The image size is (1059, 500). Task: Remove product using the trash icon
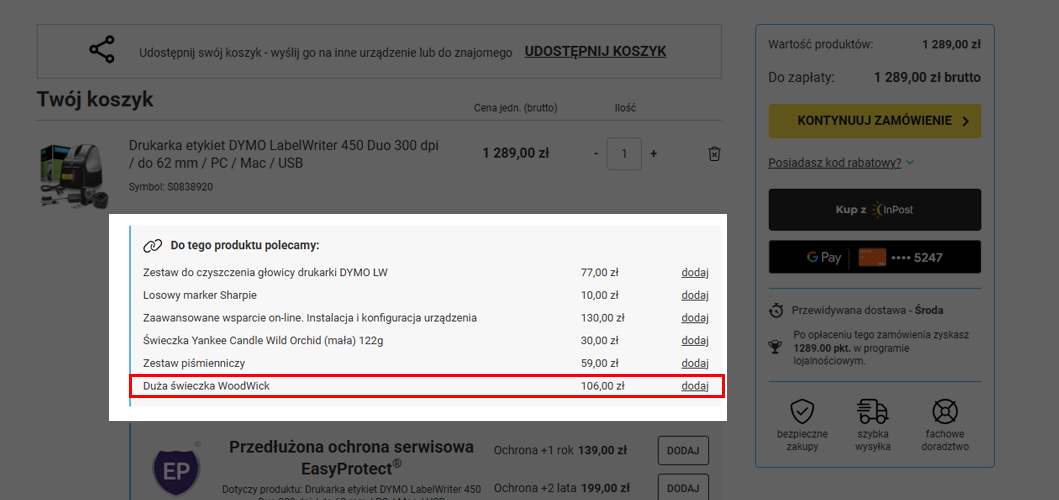714,154
